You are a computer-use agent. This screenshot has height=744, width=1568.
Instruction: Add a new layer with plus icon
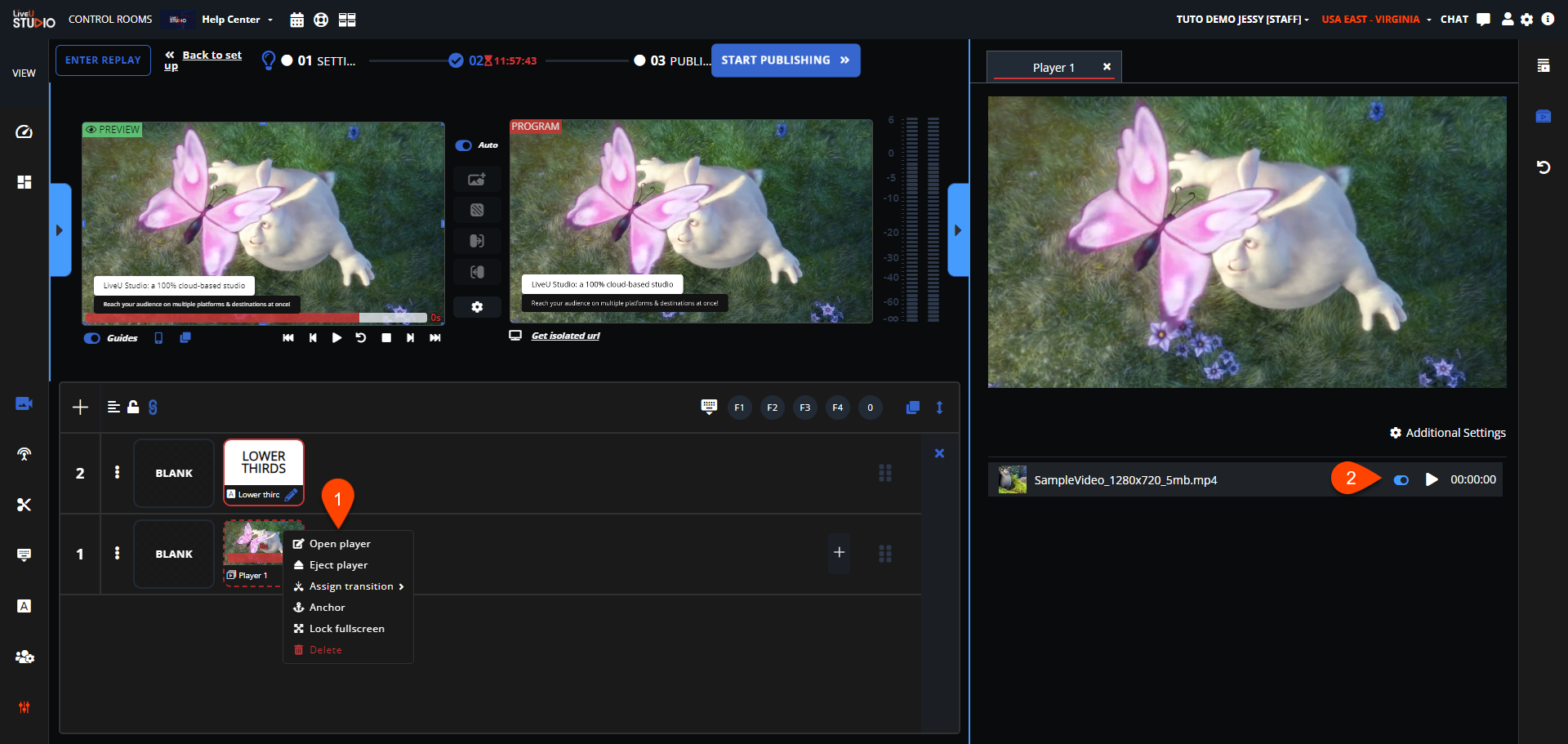coord(80,408)
